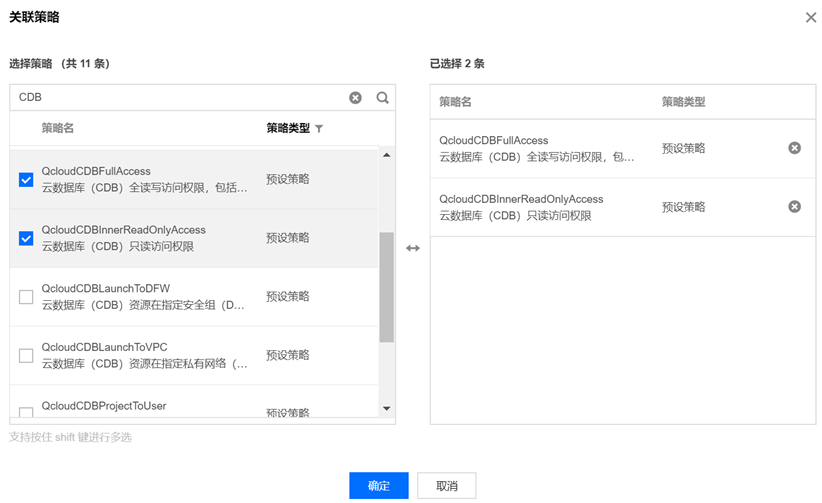The width and height of the screenshot is (822, 503).
Task: Clear the CDB search text
Action: 355,98
